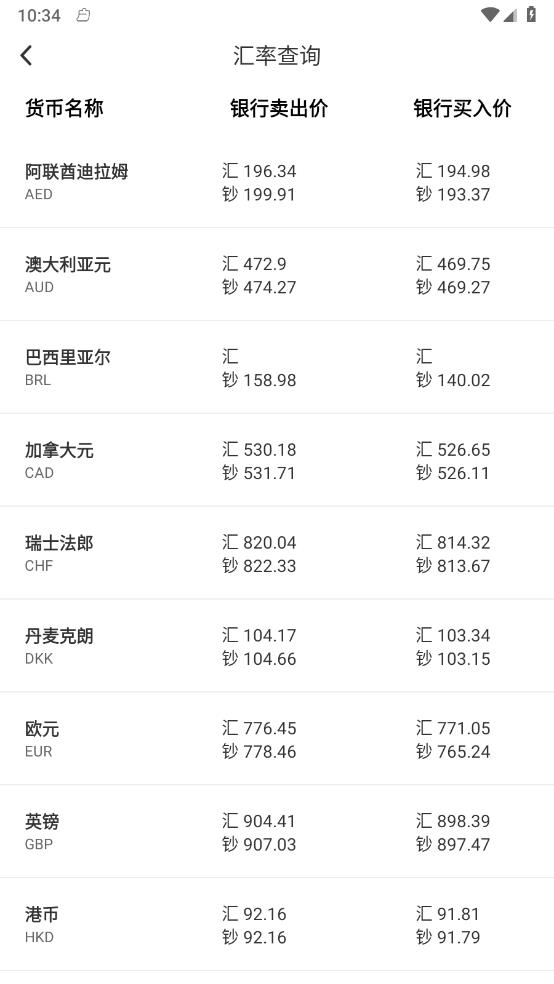554x984 pixels.
Task: Select the 丹麦克朗 DKK row
Action: point(277,646)
